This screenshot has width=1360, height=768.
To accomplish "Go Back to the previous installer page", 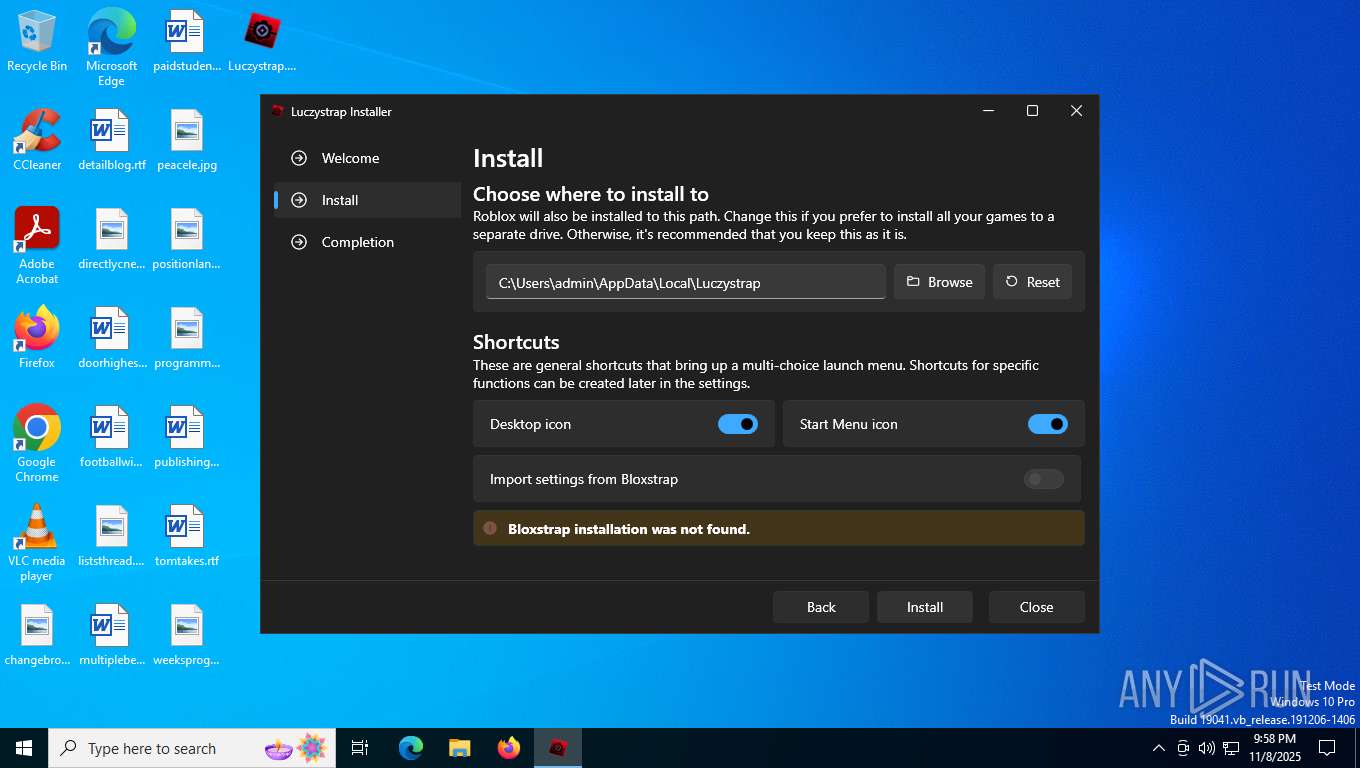I will pyautogui.click(x=821, y=607).
